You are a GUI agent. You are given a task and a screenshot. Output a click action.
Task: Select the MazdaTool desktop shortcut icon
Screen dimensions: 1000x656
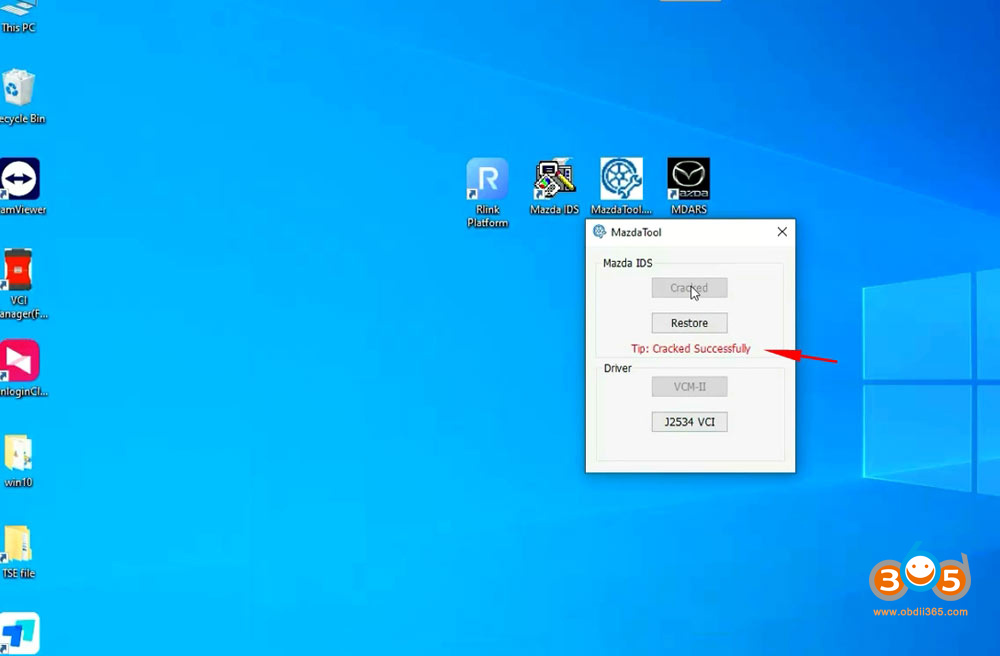[x=621, y=186]
